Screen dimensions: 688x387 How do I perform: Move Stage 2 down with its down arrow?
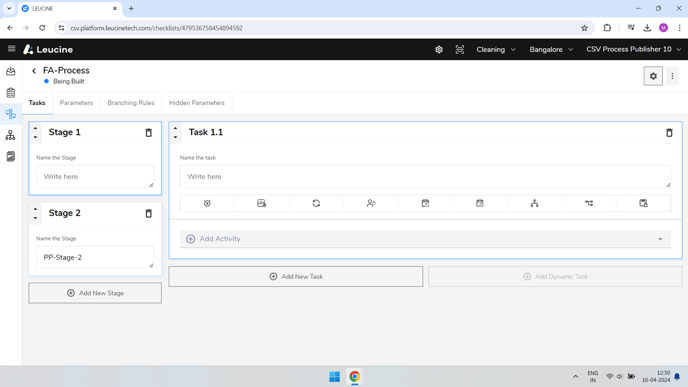(36, 218)
